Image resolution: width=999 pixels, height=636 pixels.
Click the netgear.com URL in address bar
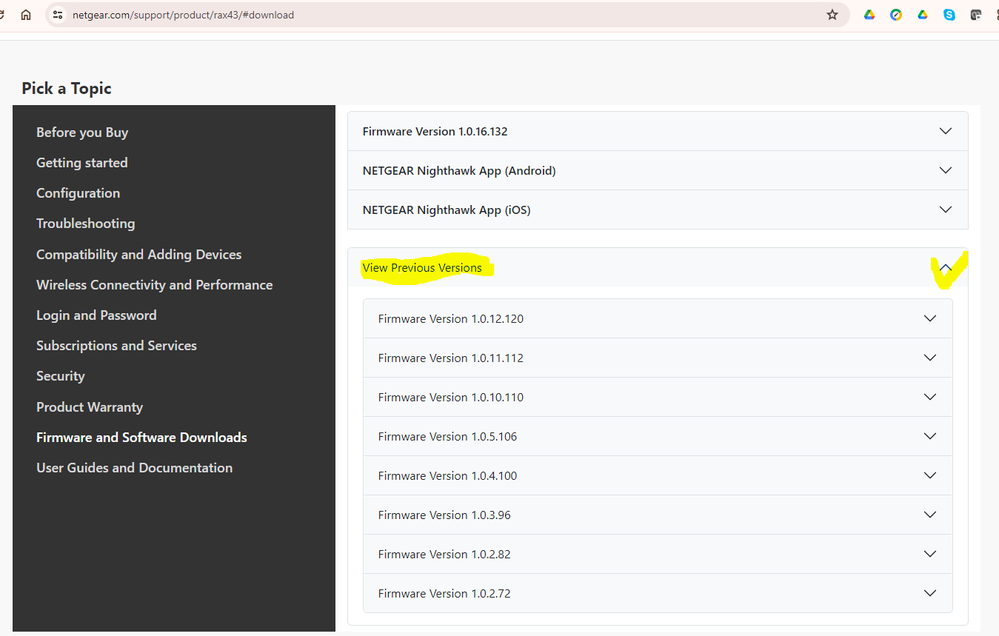[x=183, y=15]
